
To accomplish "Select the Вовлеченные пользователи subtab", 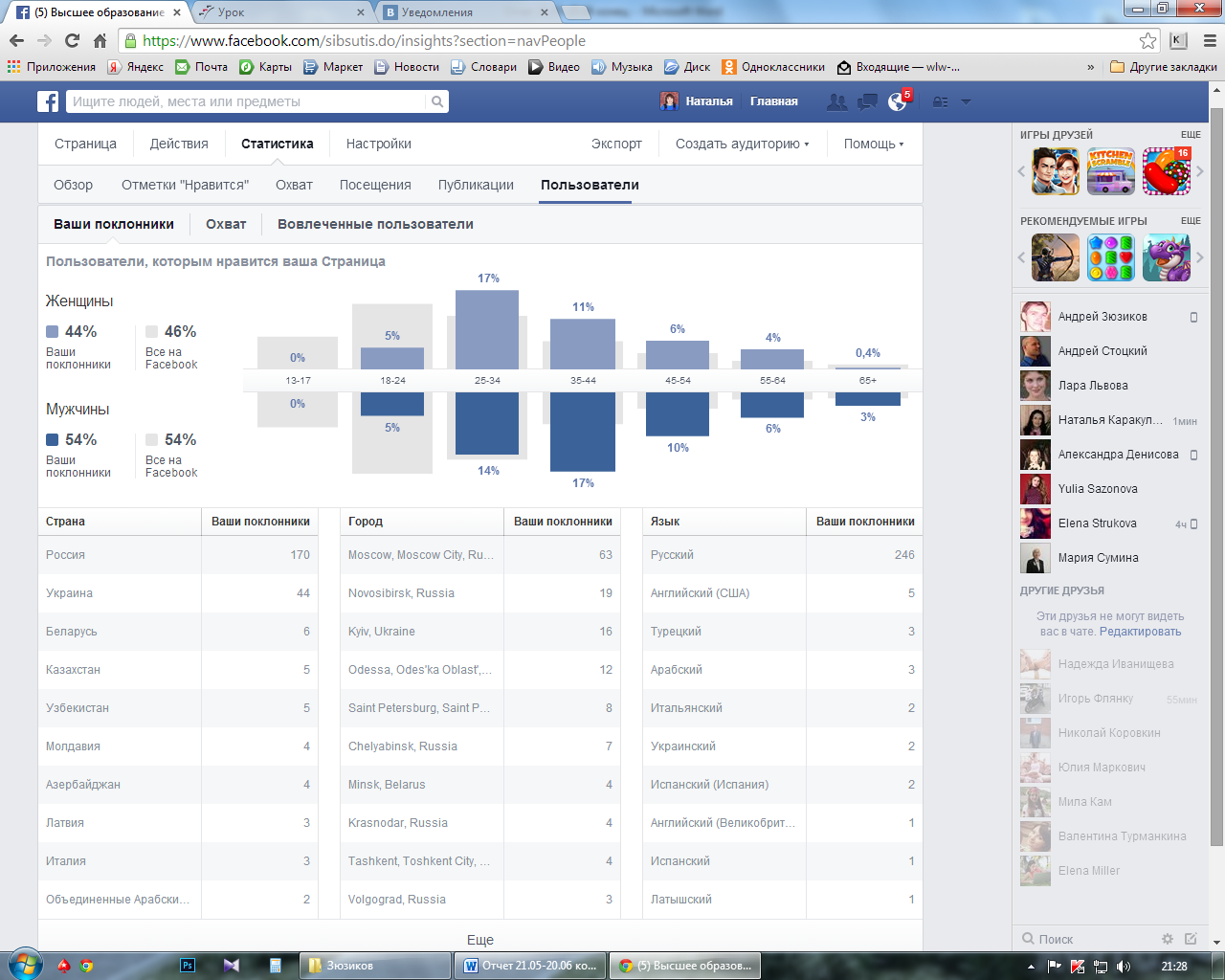I will click(375, 224).
